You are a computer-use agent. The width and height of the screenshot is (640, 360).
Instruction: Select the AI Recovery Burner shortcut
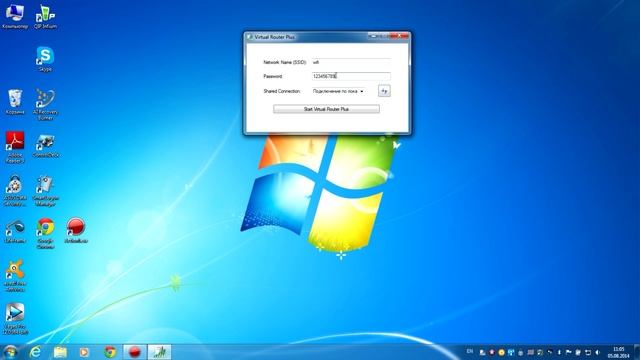pyautogui.click(x=45, y=104)
